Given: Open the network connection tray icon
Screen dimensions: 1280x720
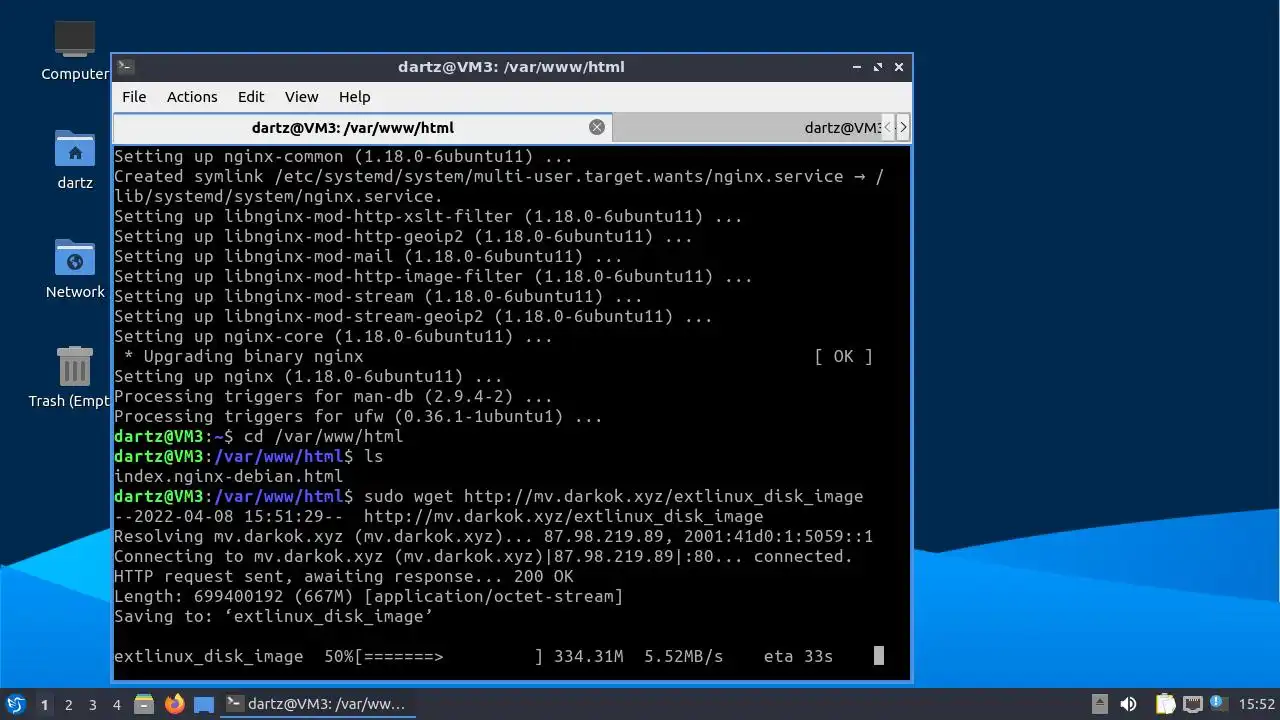Looking at the screenshot, I should (1193, 704).
